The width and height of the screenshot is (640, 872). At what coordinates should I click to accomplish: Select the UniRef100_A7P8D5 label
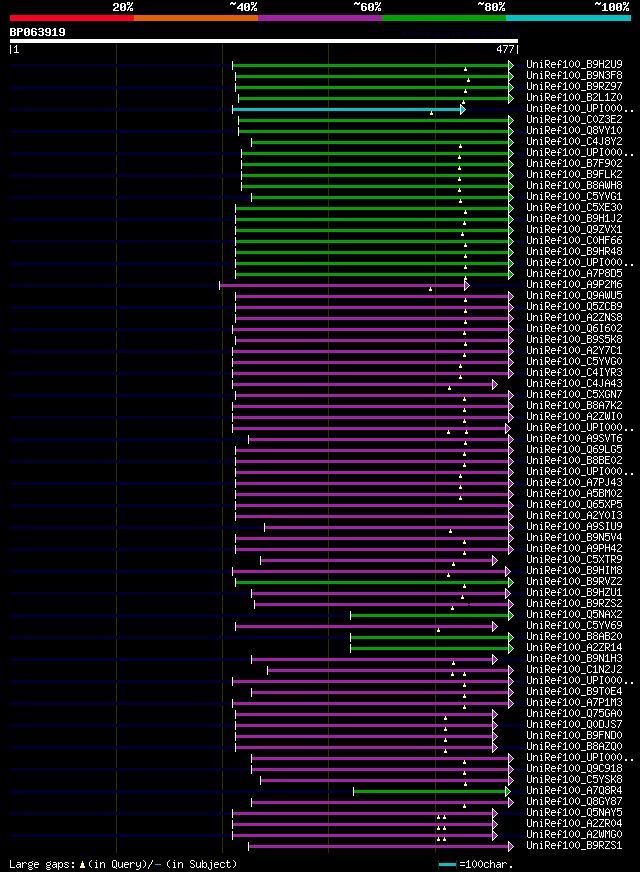pos(574,274)
